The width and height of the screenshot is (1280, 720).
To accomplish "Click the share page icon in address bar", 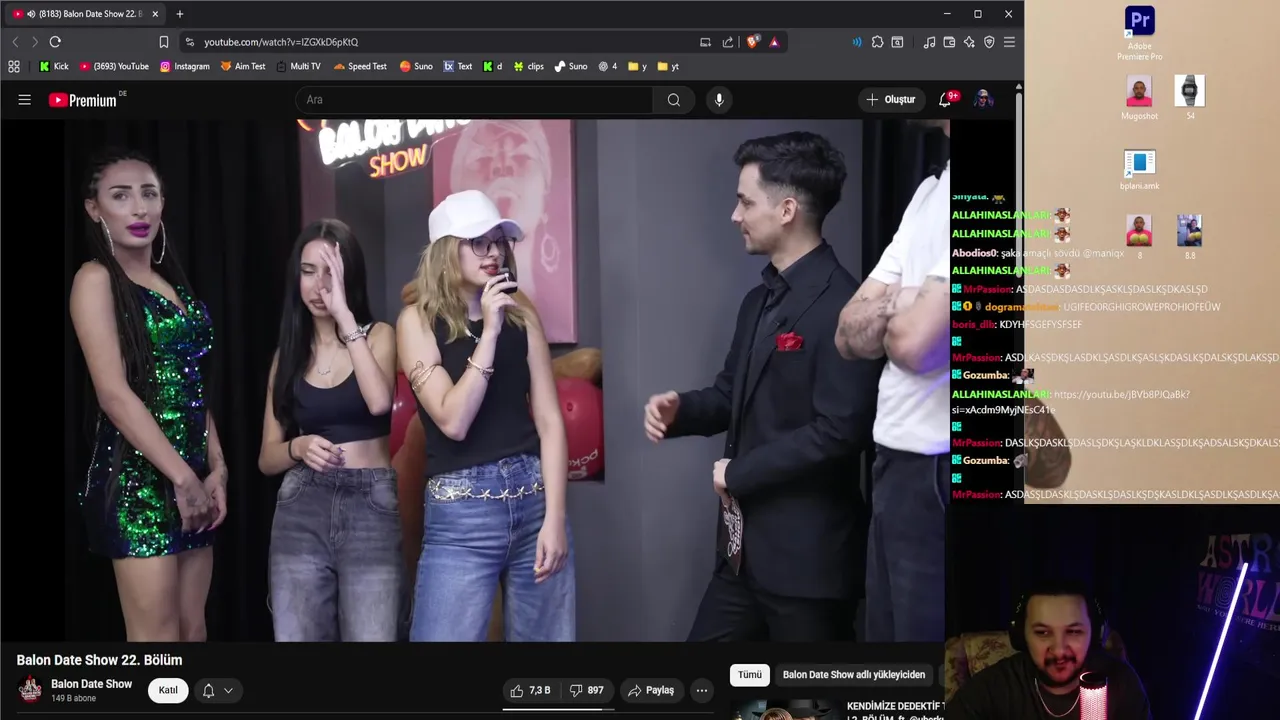I will [x=727, y=42].
